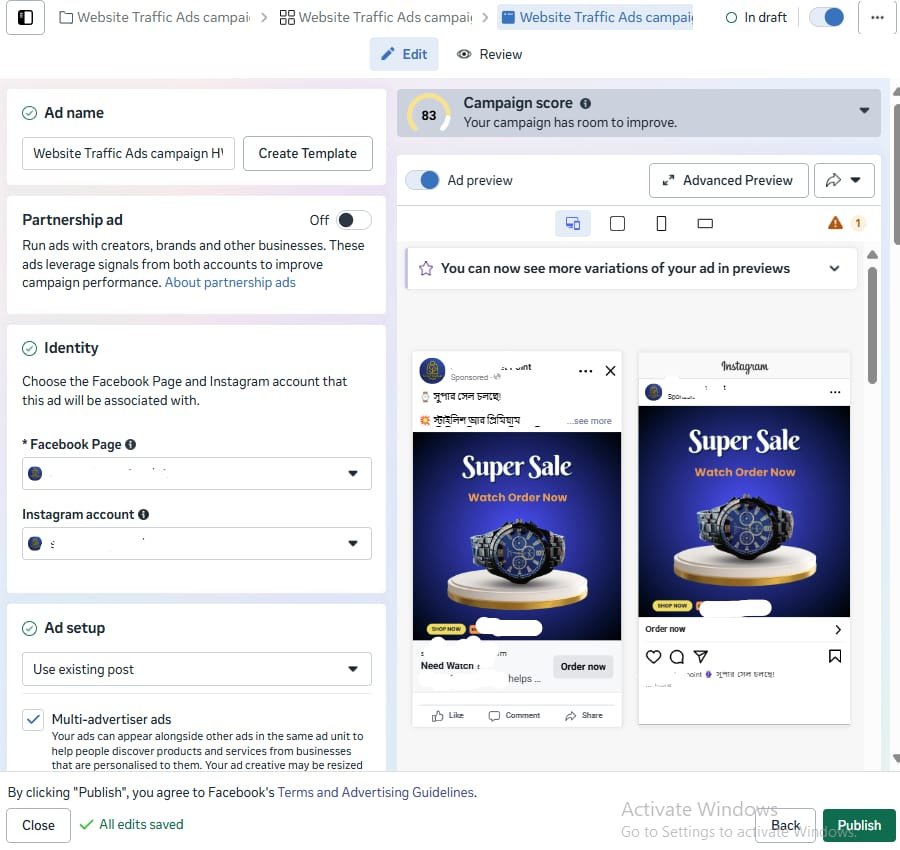Uncheck Multi-advertiser ads checkbox
The width and height of the screenshot is (900, 850).
point(33,719)
